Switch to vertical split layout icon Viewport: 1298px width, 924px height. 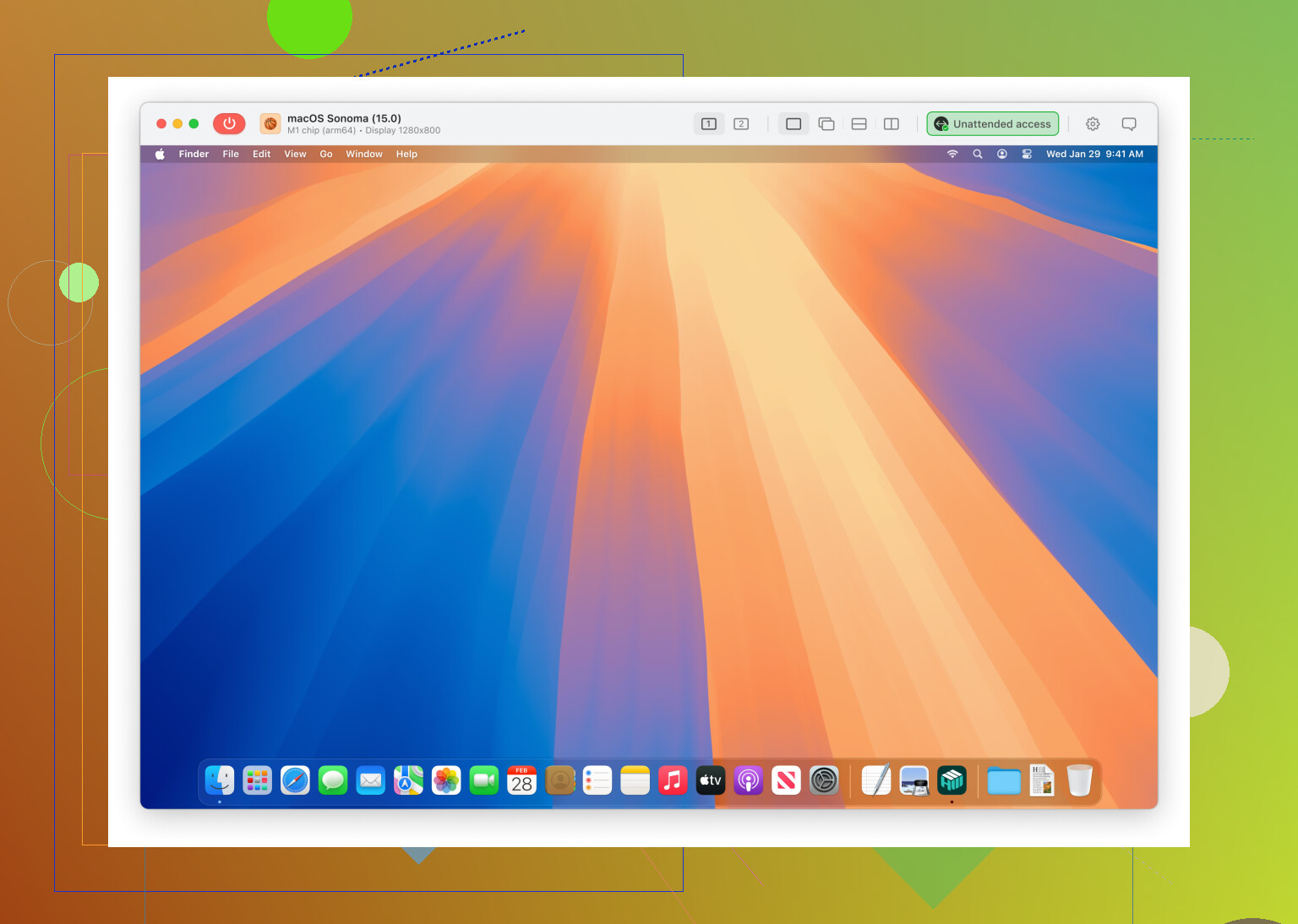[891, 124]
